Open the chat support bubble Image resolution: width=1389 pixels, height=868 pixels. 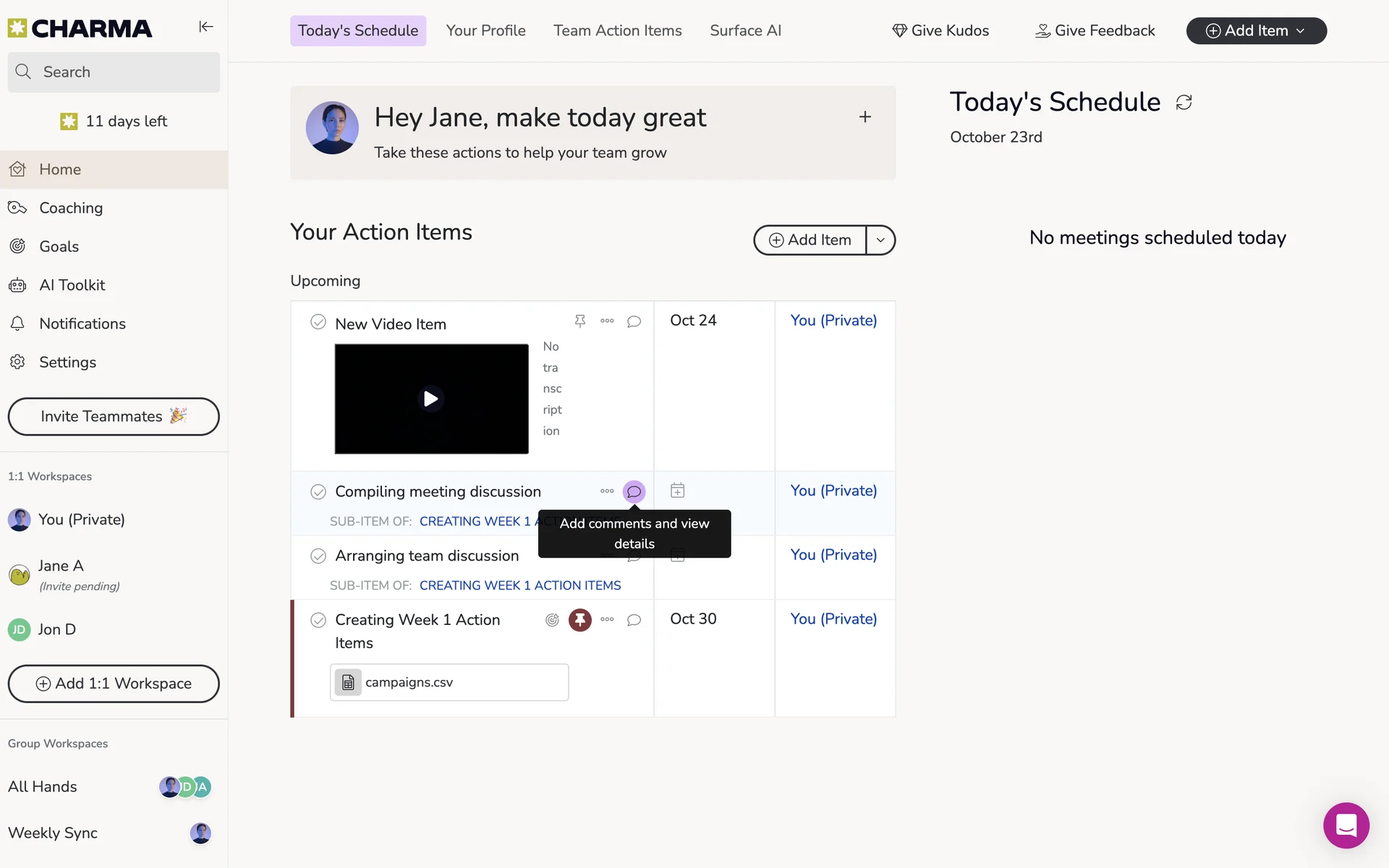1346,825
